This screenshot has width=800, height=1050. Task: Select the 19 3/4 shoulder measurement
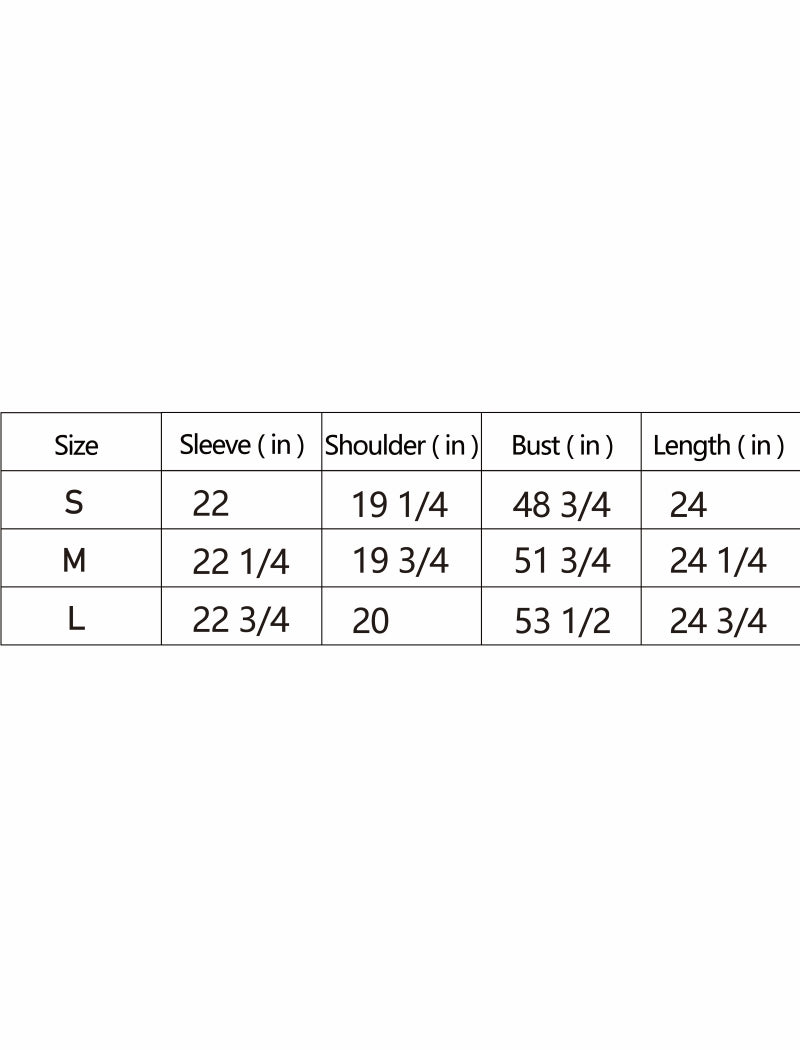click(400, 562)
